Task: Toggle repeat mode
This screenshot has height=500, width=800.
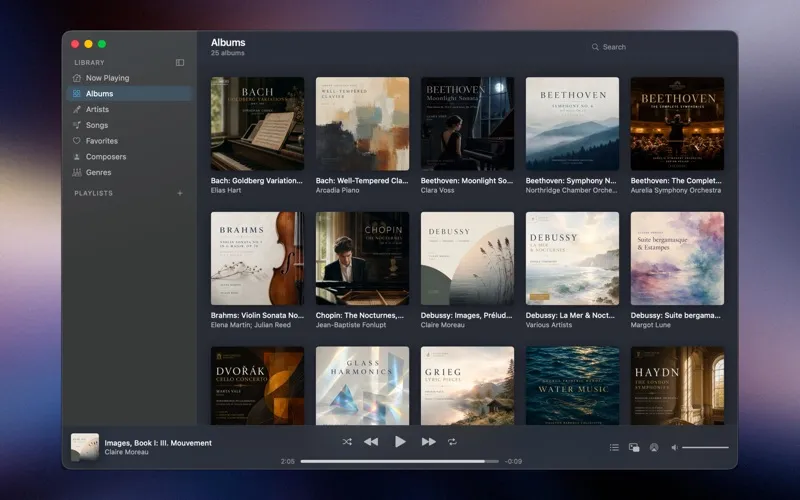Action: (452, 442)
